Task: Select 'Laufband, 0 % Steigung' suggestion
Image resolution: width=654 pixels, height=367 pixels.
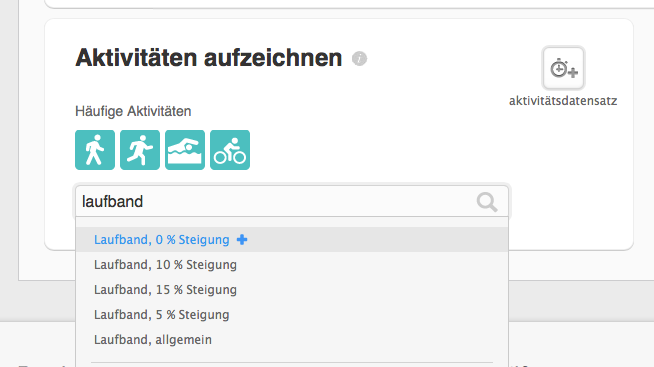Action: [161, 239]
